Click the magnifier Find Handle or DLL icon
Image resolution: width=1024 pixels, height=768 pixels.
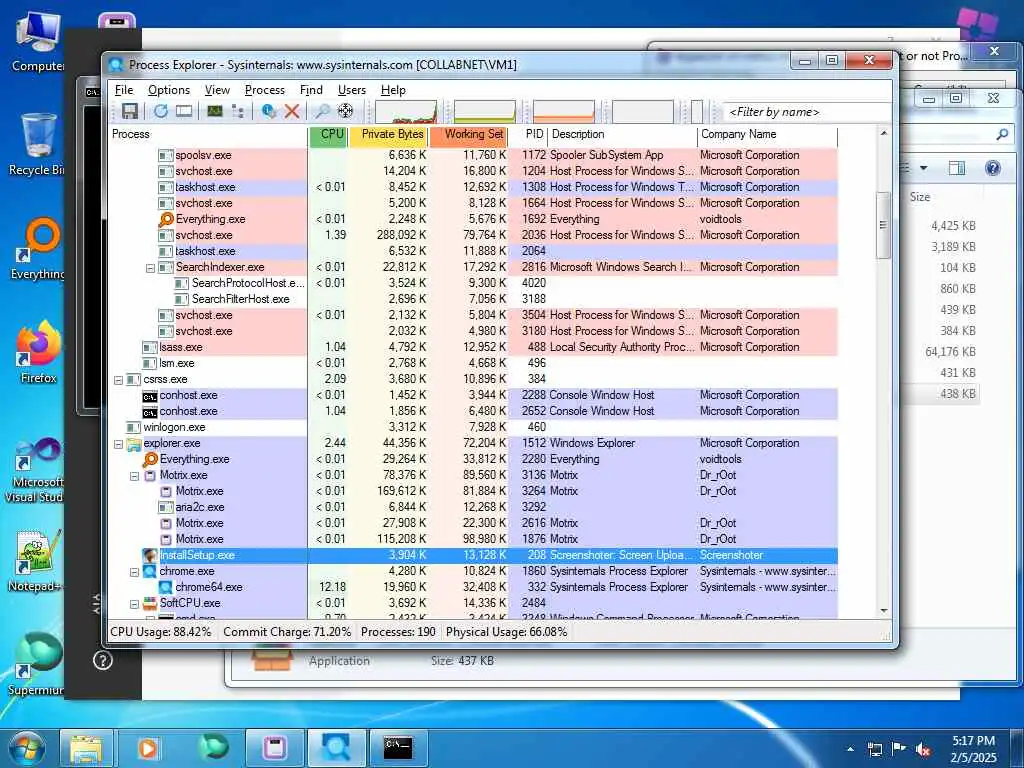click(323, 112)
